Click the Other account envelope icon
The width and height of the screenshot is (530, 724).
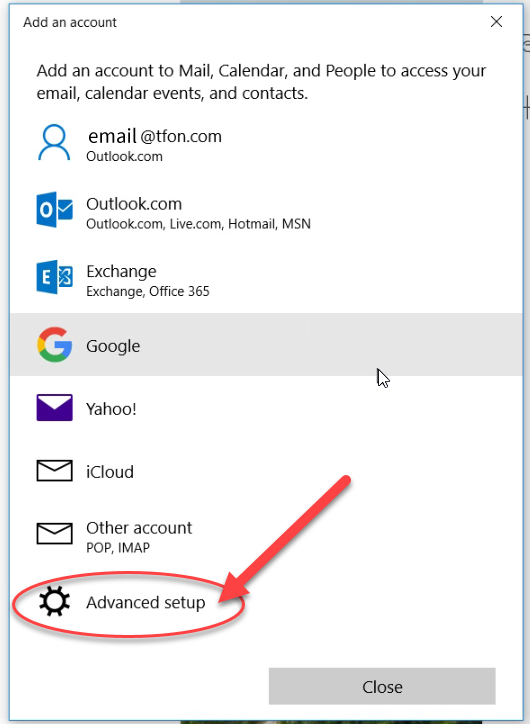(54, 534)
